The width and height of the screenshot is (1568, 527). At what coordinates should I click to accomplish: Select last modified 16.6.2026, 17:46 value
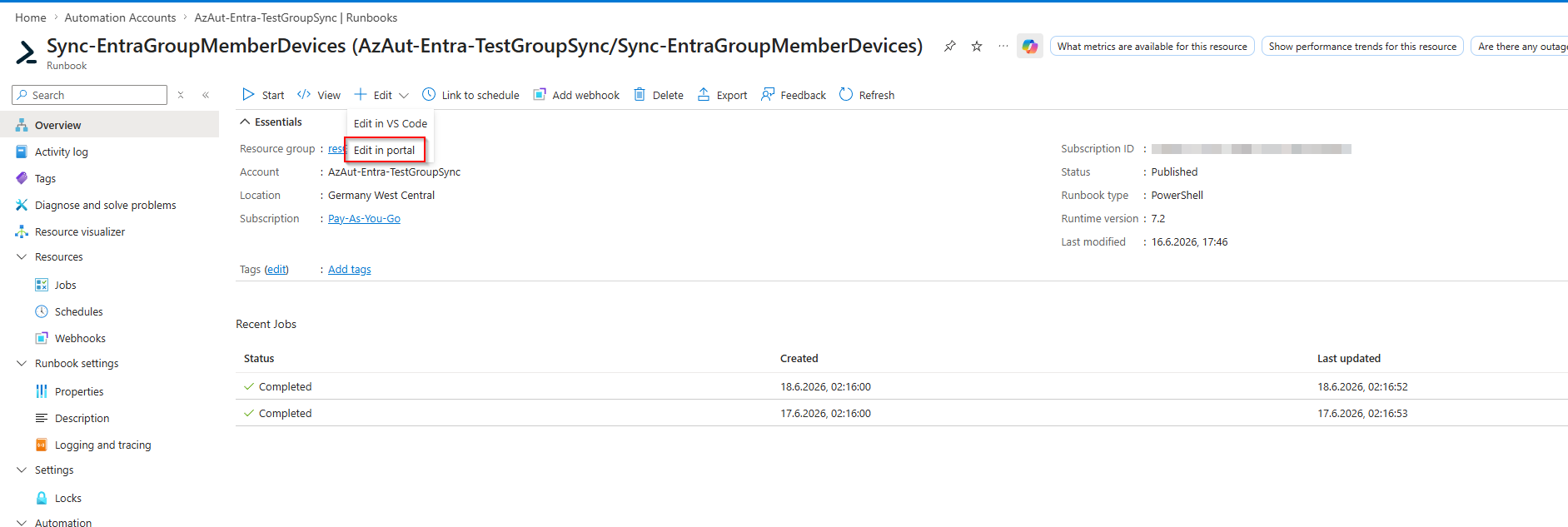click(x=1189, y=241)
